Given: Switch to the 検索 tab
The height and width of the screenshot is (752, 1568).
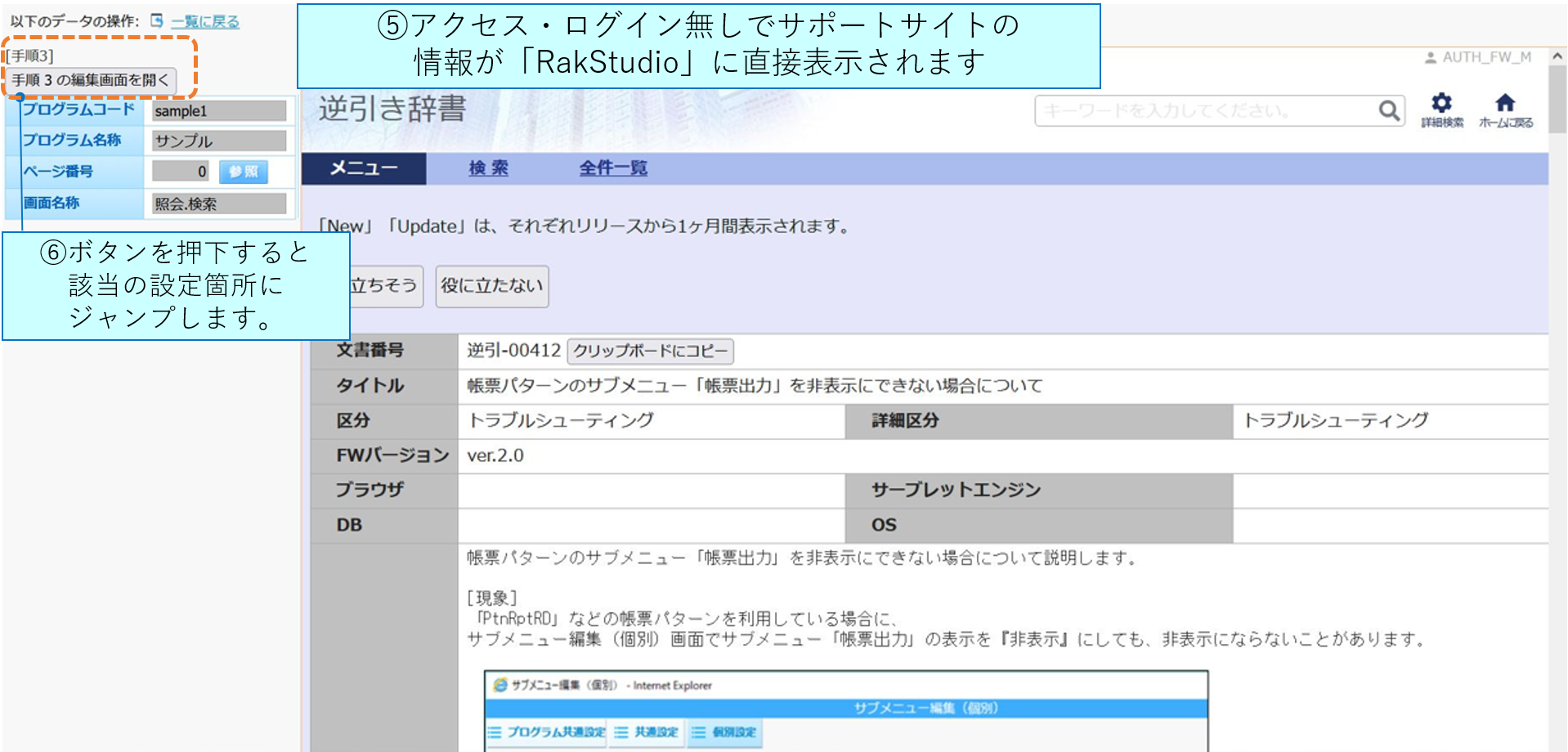Looking at the screenshot, I should tap(488, 168).
